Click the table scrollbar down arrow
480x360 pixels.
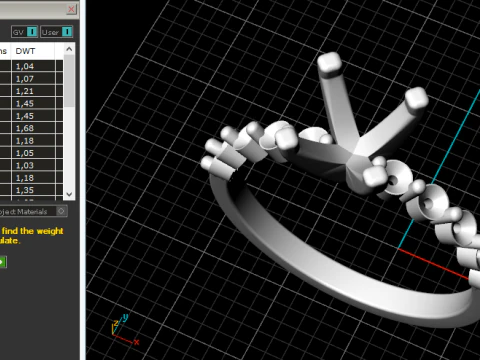pyautogui.click(x=69, y=194)
